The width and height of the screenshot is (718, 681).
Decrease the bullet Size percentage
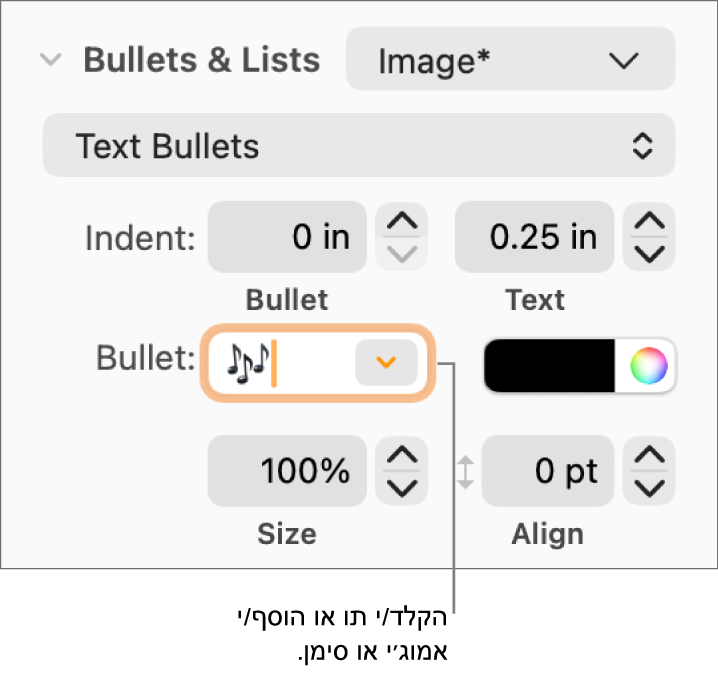402,488
